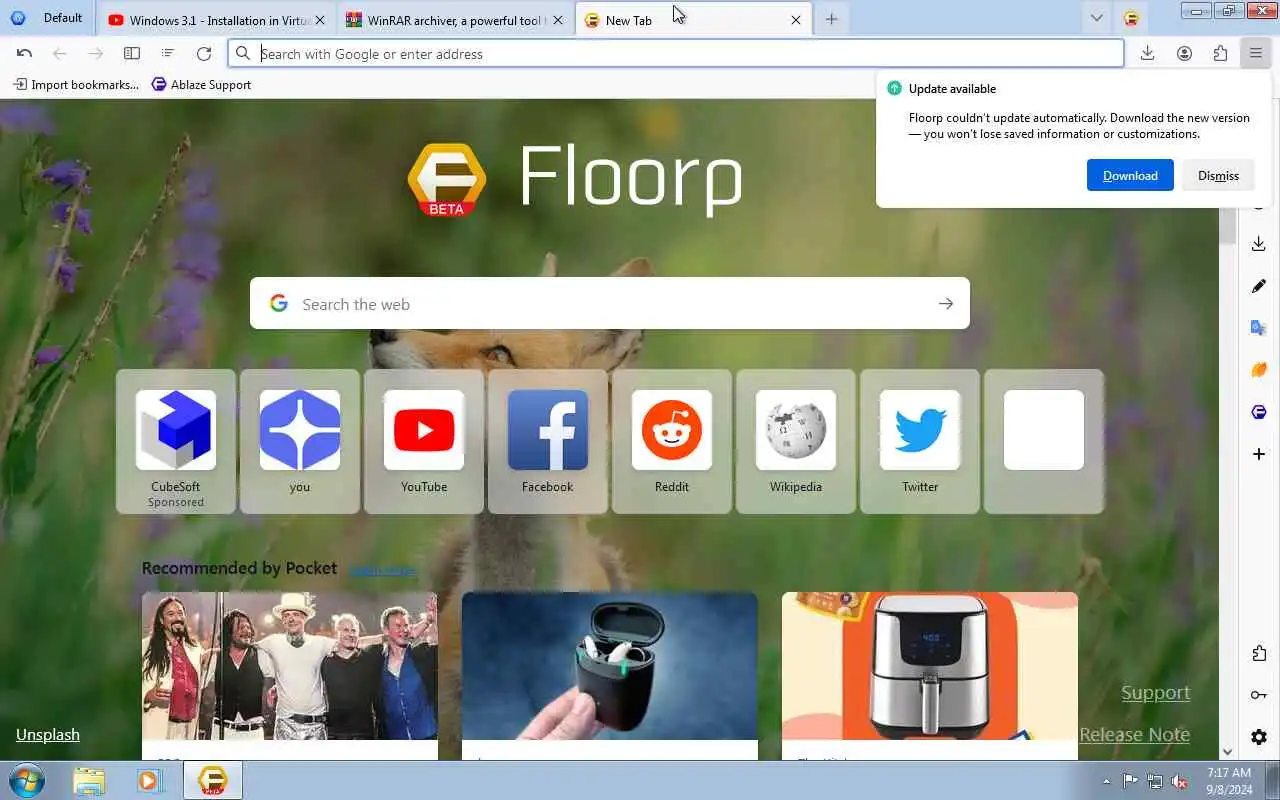Screen dimensions: 1280x800
Task: Click the muted volume tray icon
Action: [1180, 781]
